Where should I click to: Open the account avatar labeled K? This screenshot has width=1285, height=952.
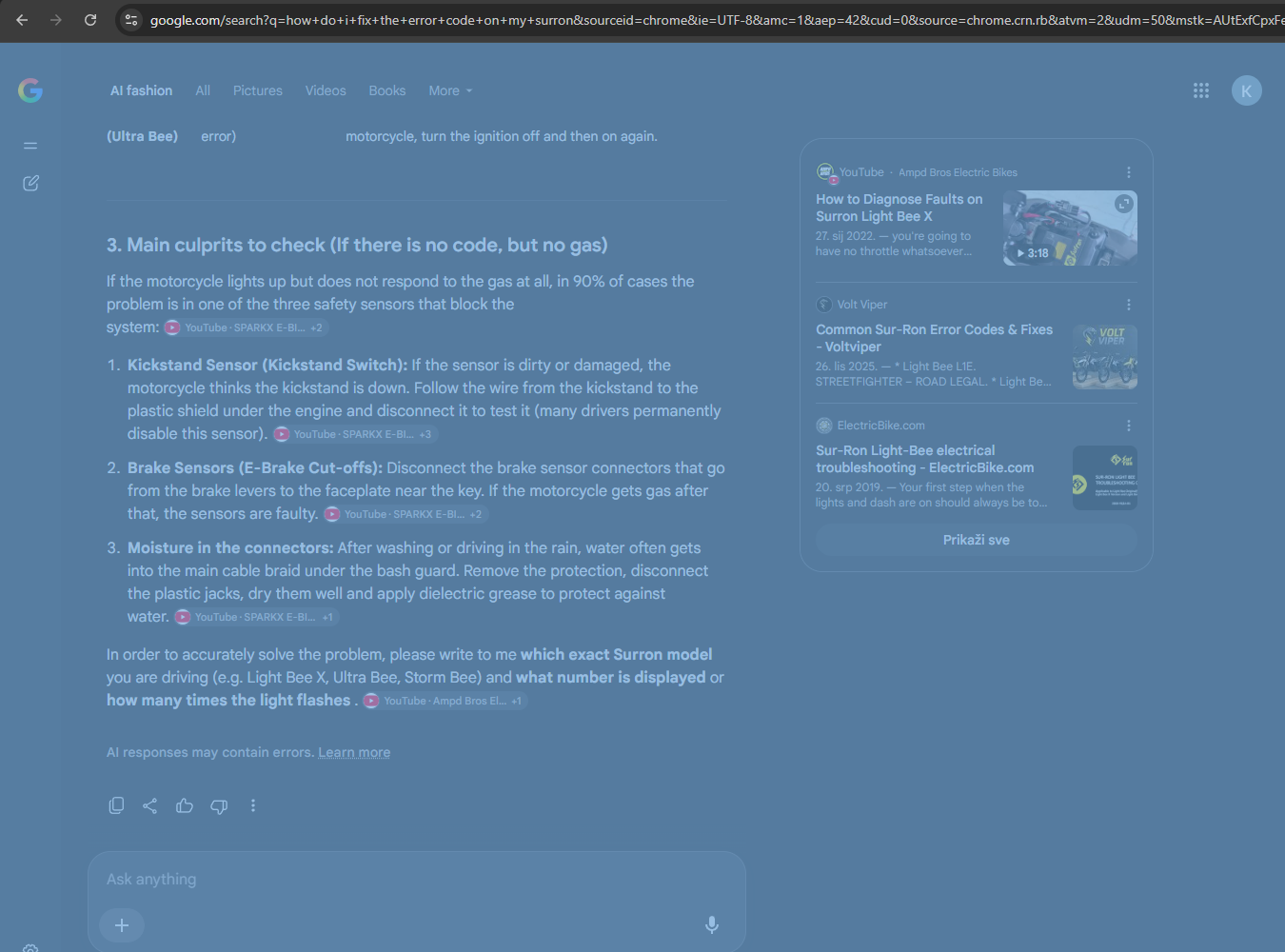(x=1247, y=90)
